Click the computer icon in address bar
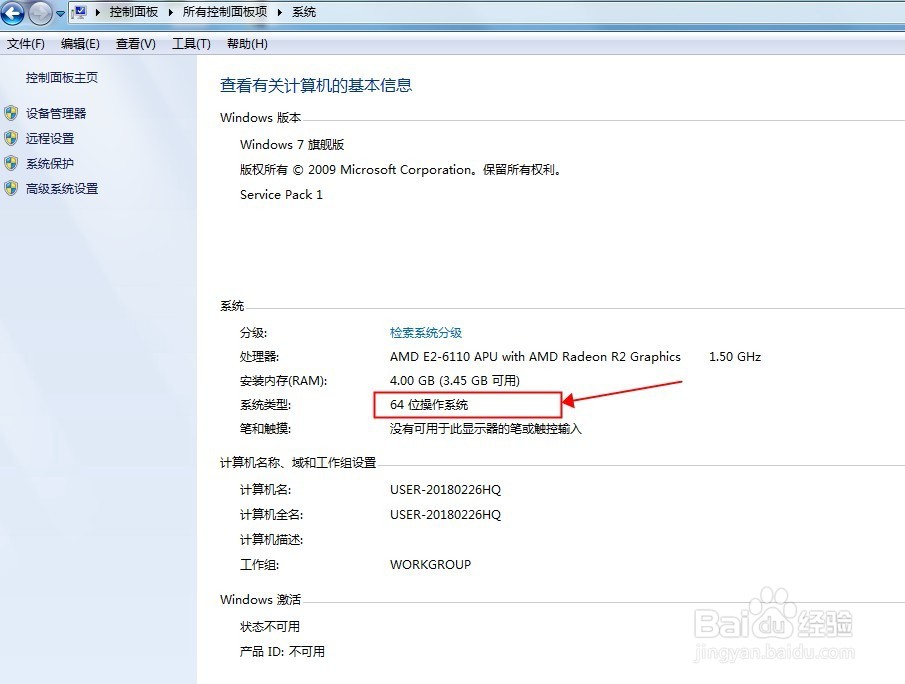The width and height of the screenshot is (905, 684). (80, 12)
